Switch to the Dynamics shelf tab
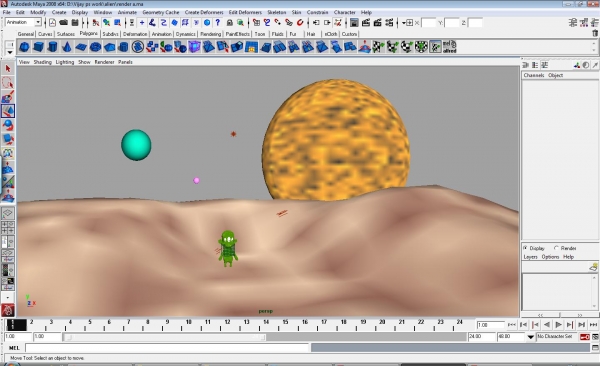Image resolution: width=600 pixels, height=366 pixels. (x=186, y=34)
